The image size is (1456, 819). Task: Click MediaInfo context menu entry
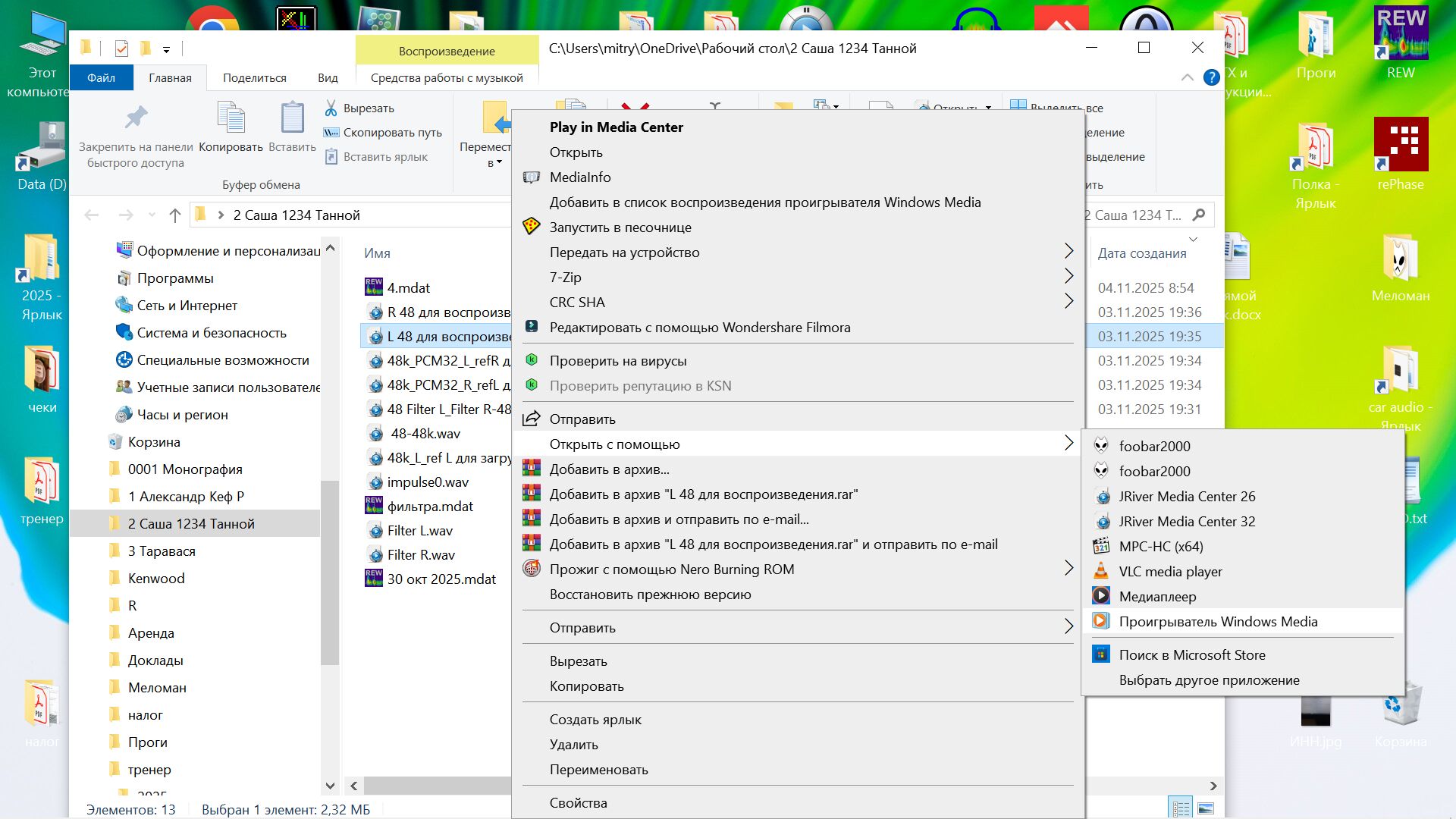coord(579,177)
